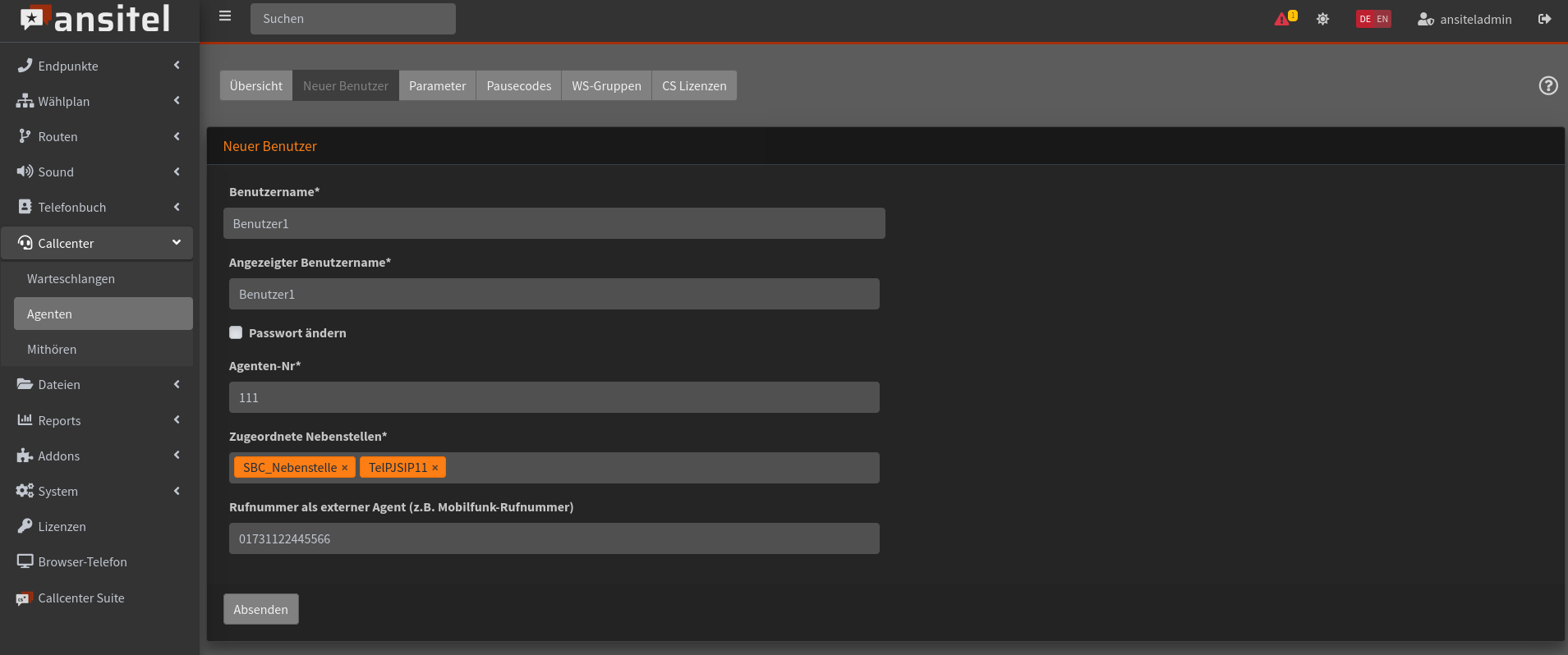Open the help question mark icon
This screenshot has width=1568, height=655.
[1548, 85]
